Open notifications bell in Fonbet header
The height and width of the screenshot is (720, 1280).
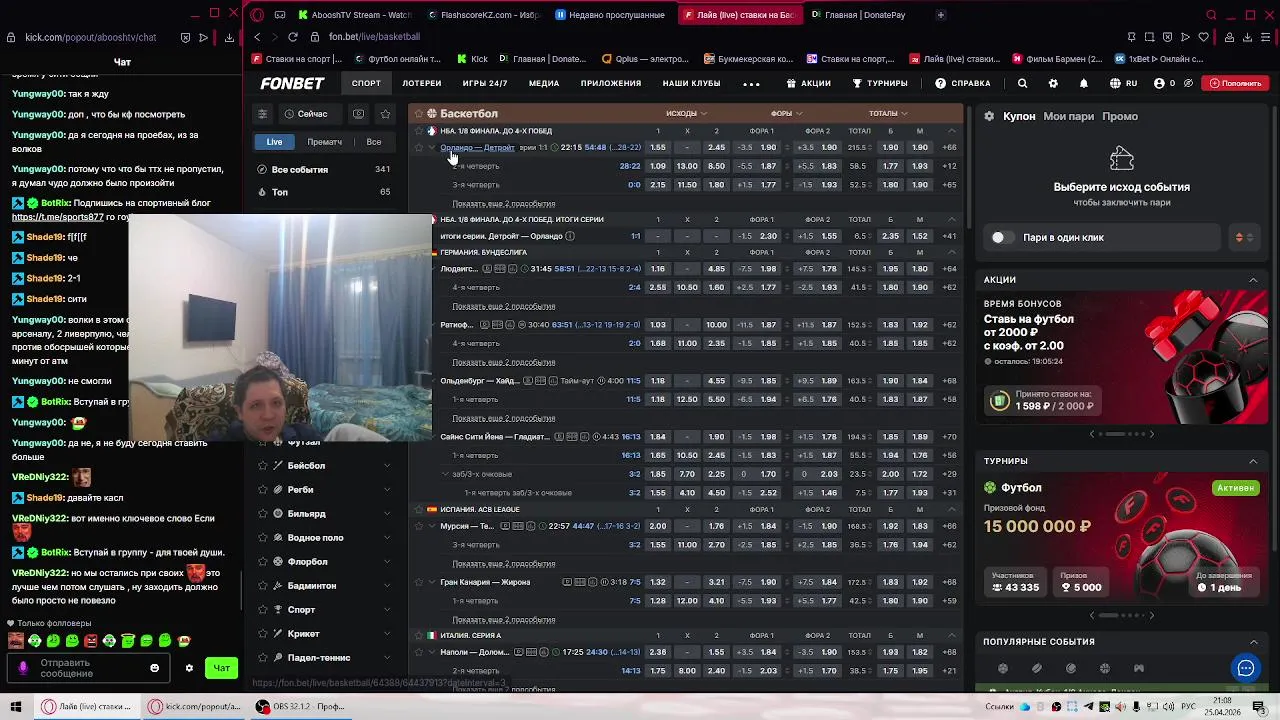pyautogui.click(x=1084, y=84)
